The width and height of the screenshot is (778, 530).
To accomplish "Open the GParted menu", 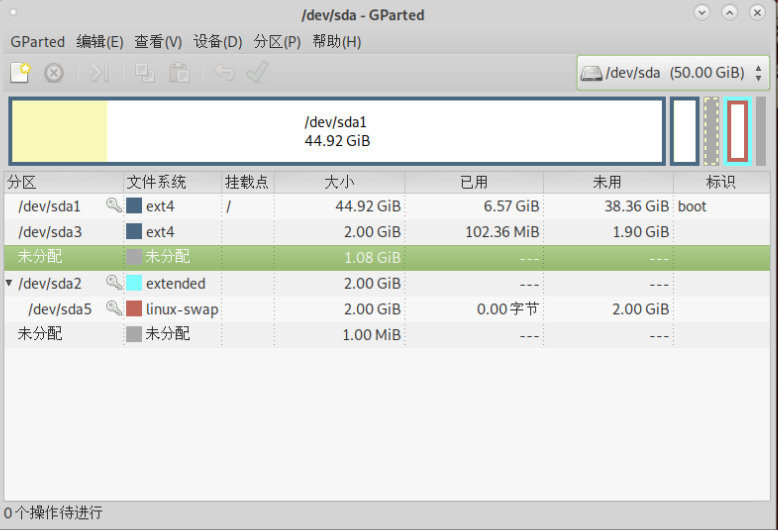I will [x=38, y=42].
